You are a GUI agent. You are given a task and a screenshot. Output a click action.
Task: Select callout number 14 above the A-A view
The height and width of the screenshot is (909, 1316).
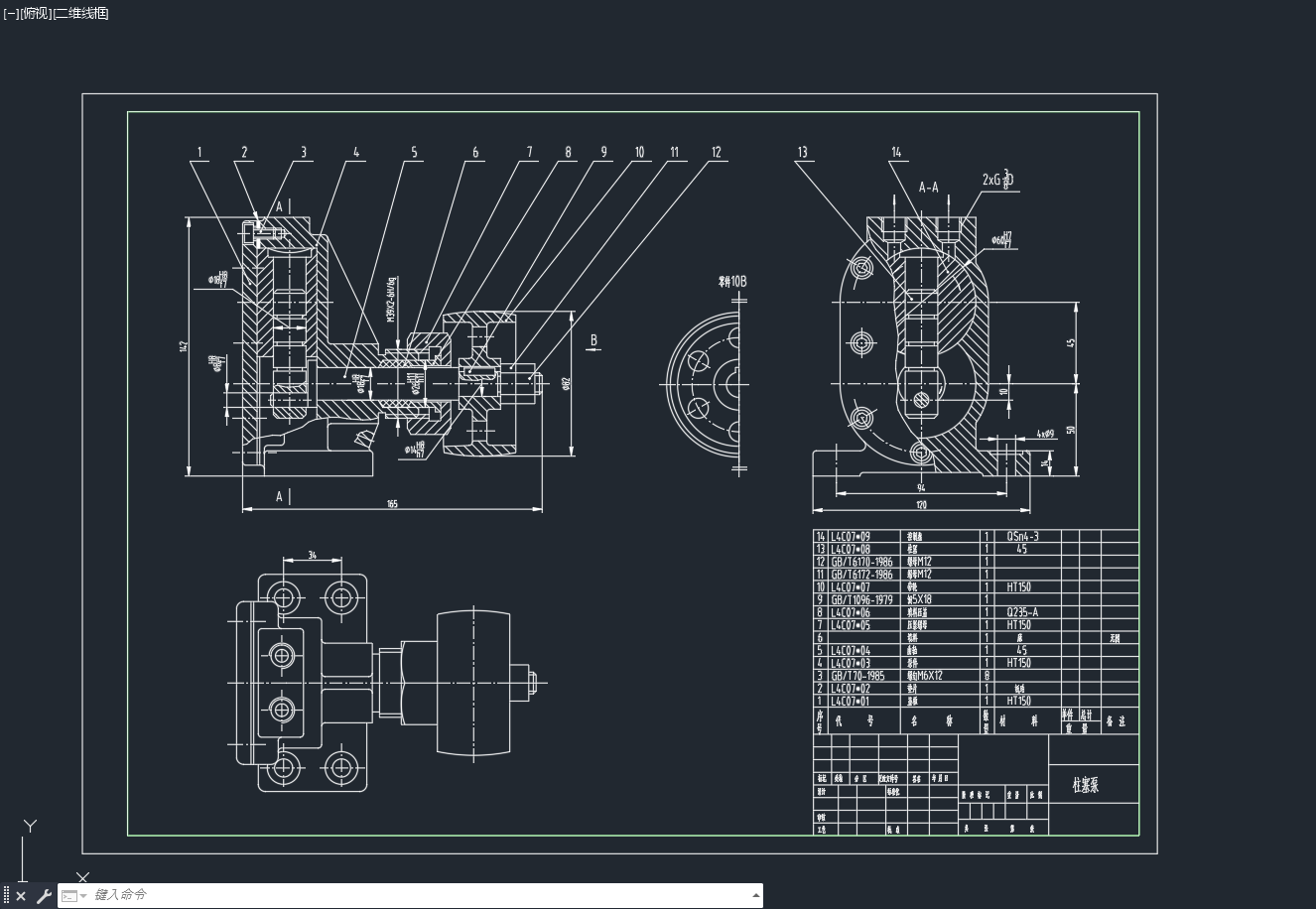point(896,152)
